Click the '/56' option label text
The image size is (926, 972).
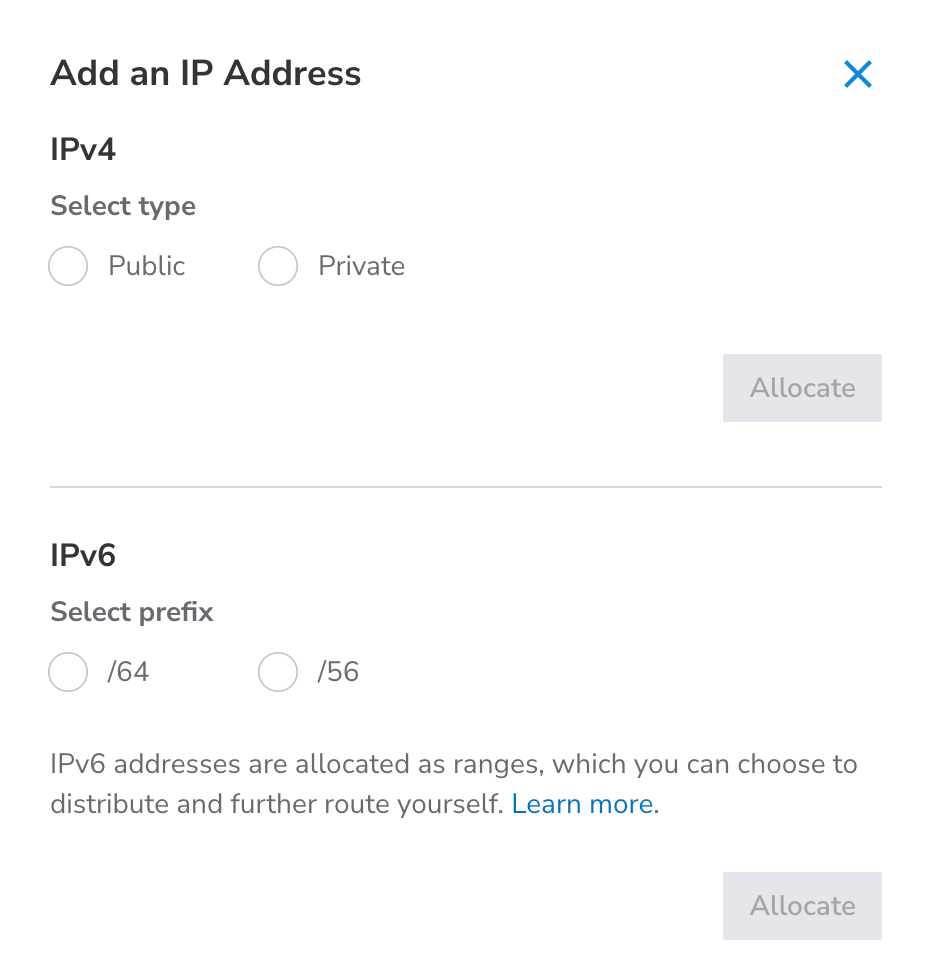[x=338, y=672]
